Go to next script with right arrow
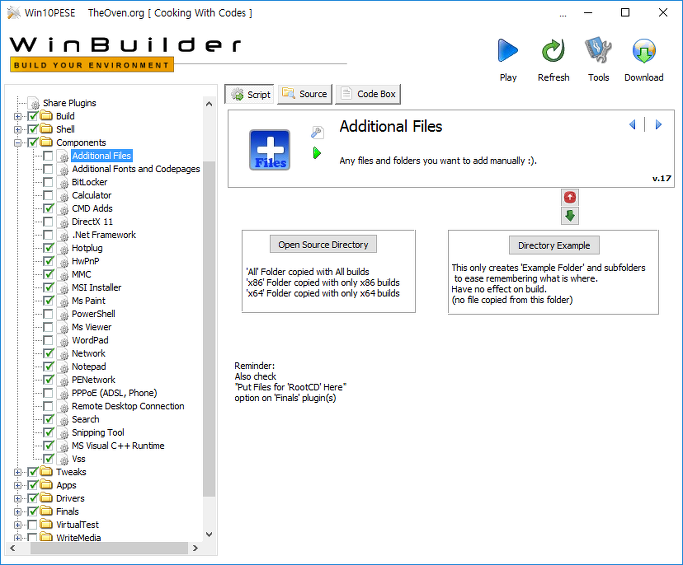 [658, 125]
